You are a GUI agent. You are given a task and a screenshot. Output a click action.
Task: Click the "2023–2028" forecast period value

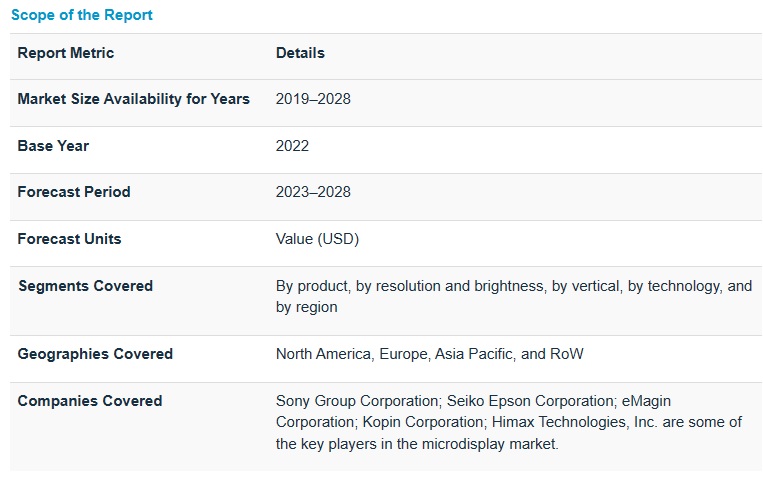313,192
